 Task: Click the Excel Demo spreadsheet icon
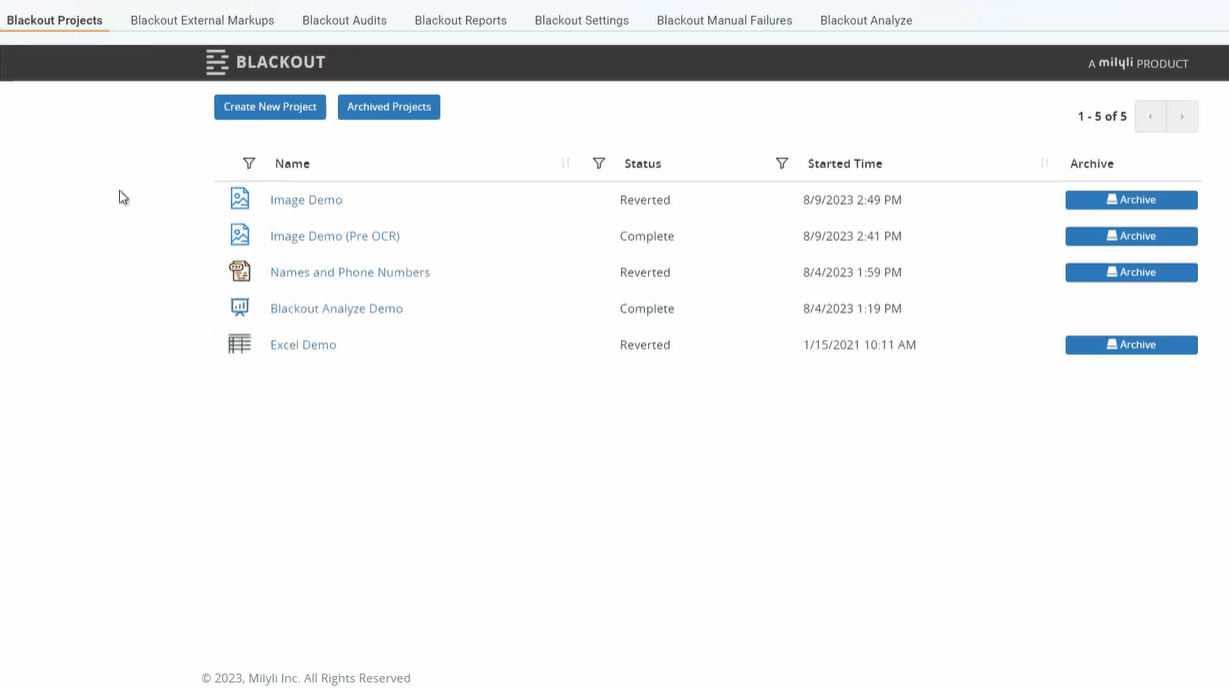coord(240,344)
